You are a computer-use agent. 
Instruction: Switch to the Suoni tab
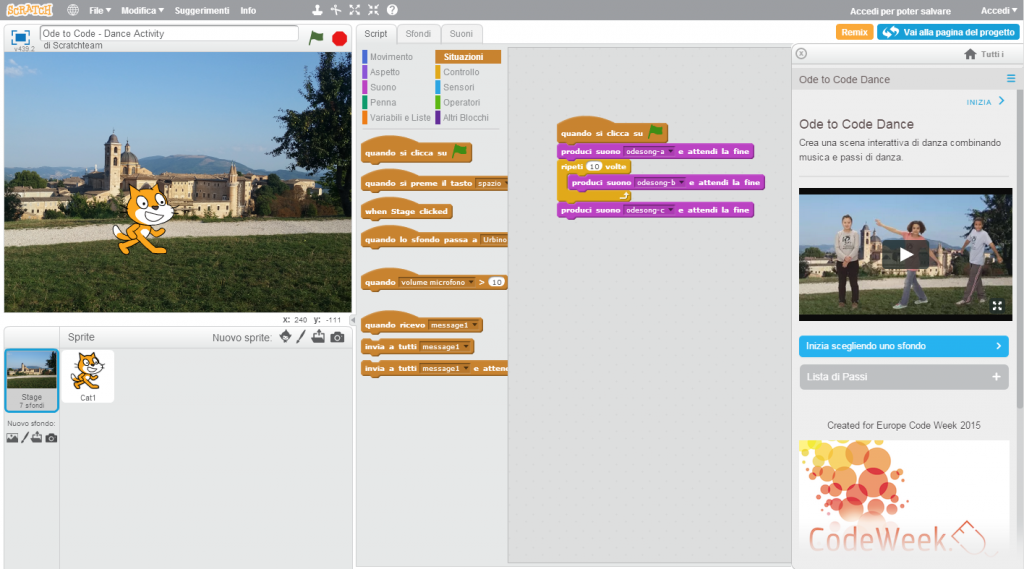[460, 34]
